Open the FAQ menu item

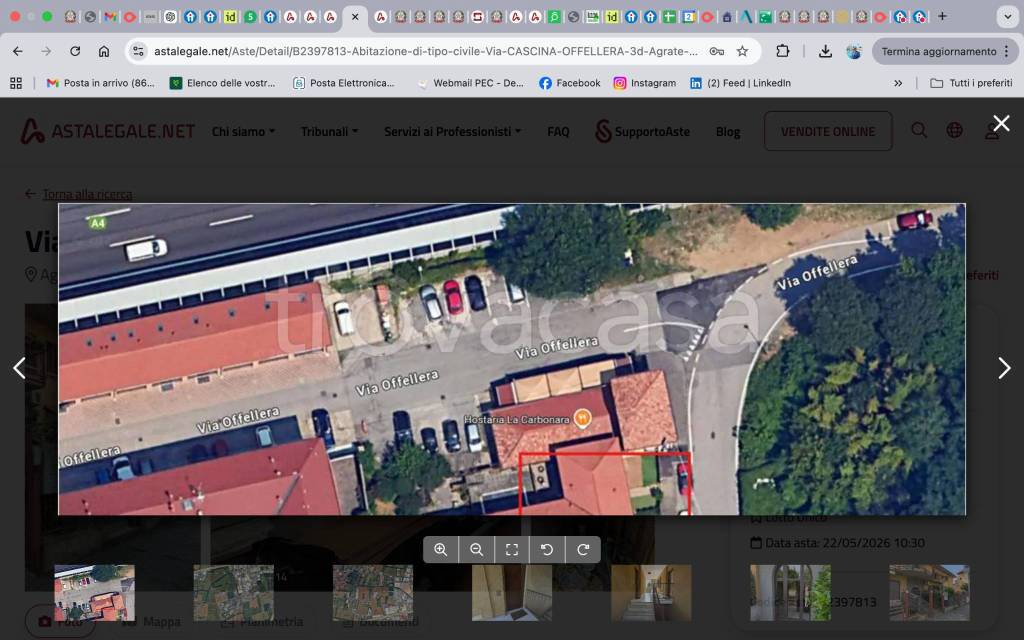point(558,131)
